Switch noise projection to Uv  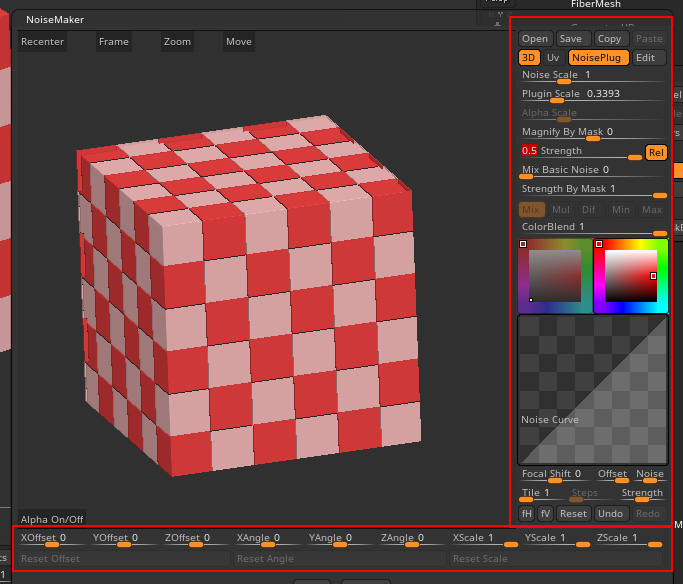pos(553,58)
